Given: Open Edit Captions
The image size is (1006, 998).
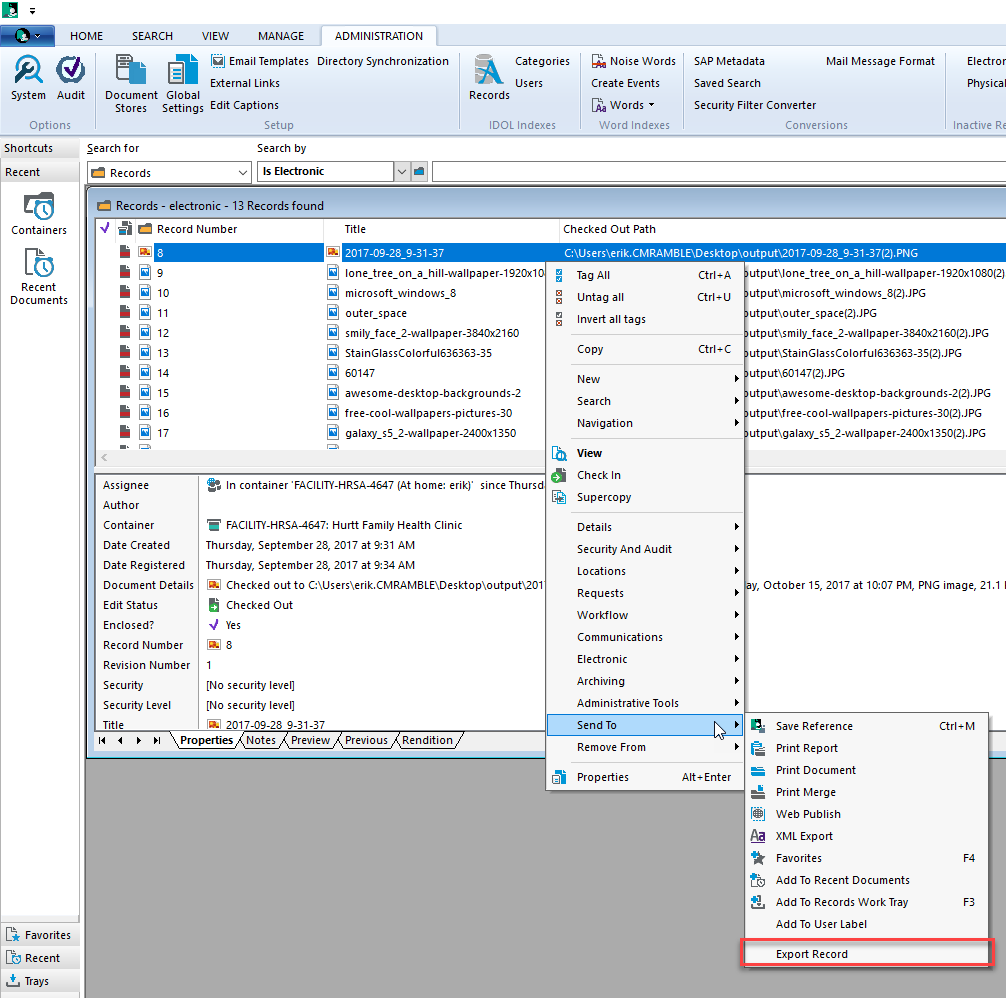Looking at the screenshot, I should (x=244, y=105).
